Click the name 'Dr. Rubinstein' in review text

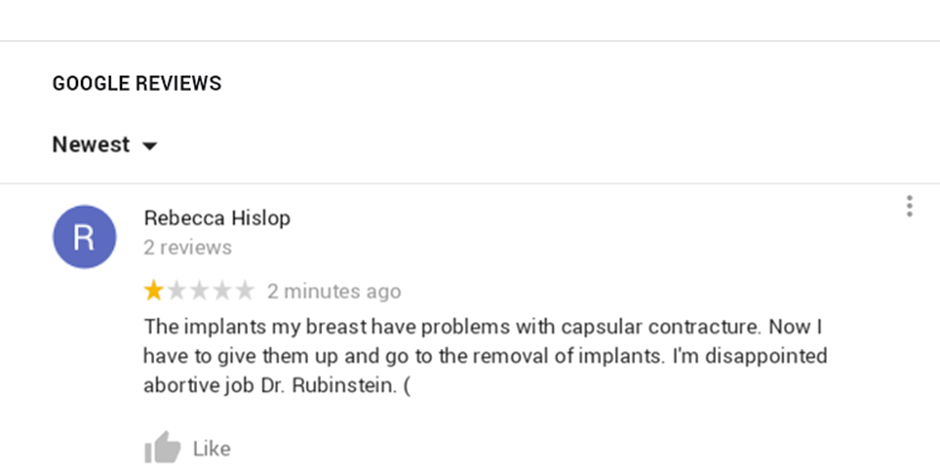[329, 385]
